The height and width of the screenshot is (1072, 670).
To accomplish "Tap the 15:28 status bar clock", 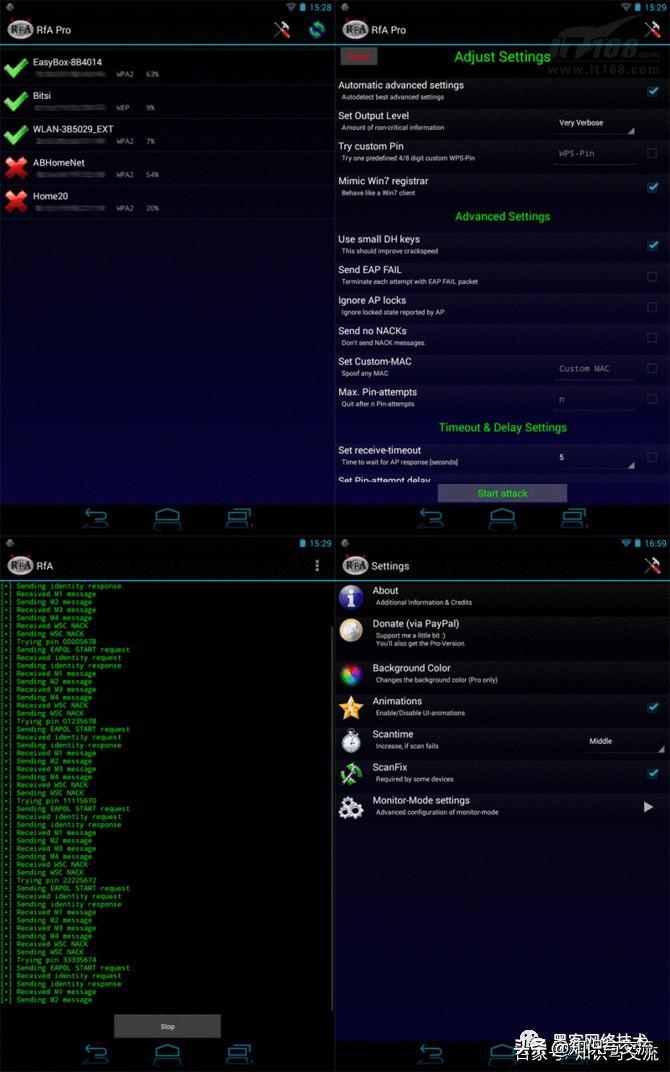I will point(320,8).
